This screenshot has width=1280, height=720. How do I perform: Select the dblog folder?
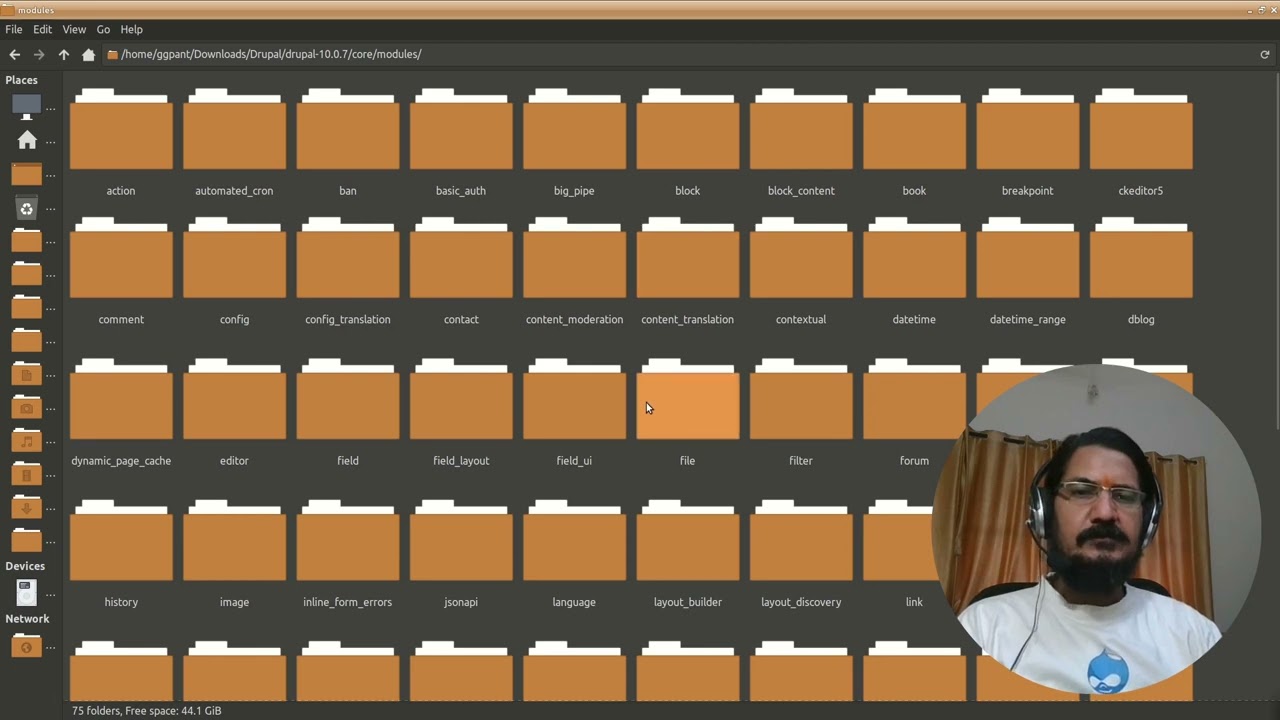pos(1141,259)
